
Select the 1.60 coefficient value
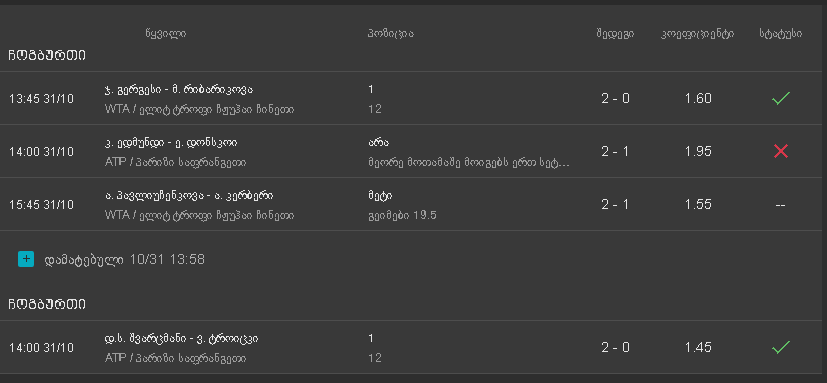[x=698, y=98]
